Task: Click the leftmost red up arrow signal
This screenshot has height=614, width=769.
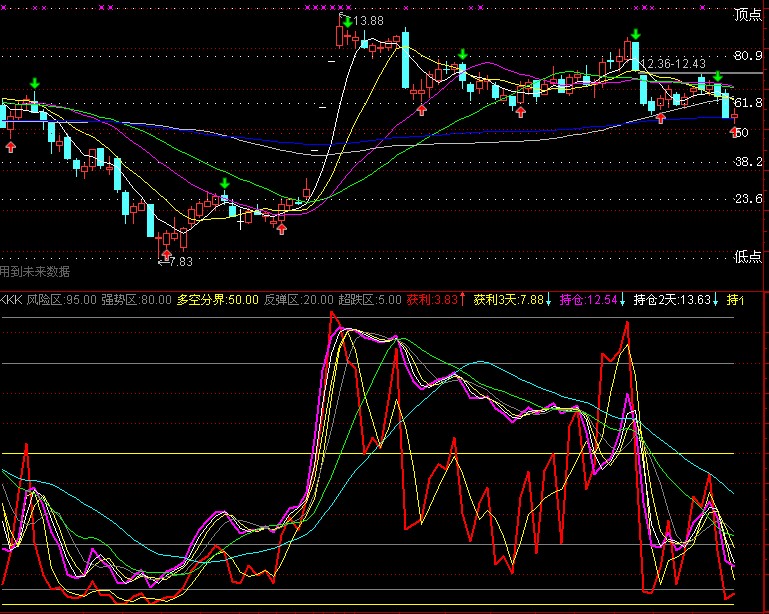Action: pos(11,147)
